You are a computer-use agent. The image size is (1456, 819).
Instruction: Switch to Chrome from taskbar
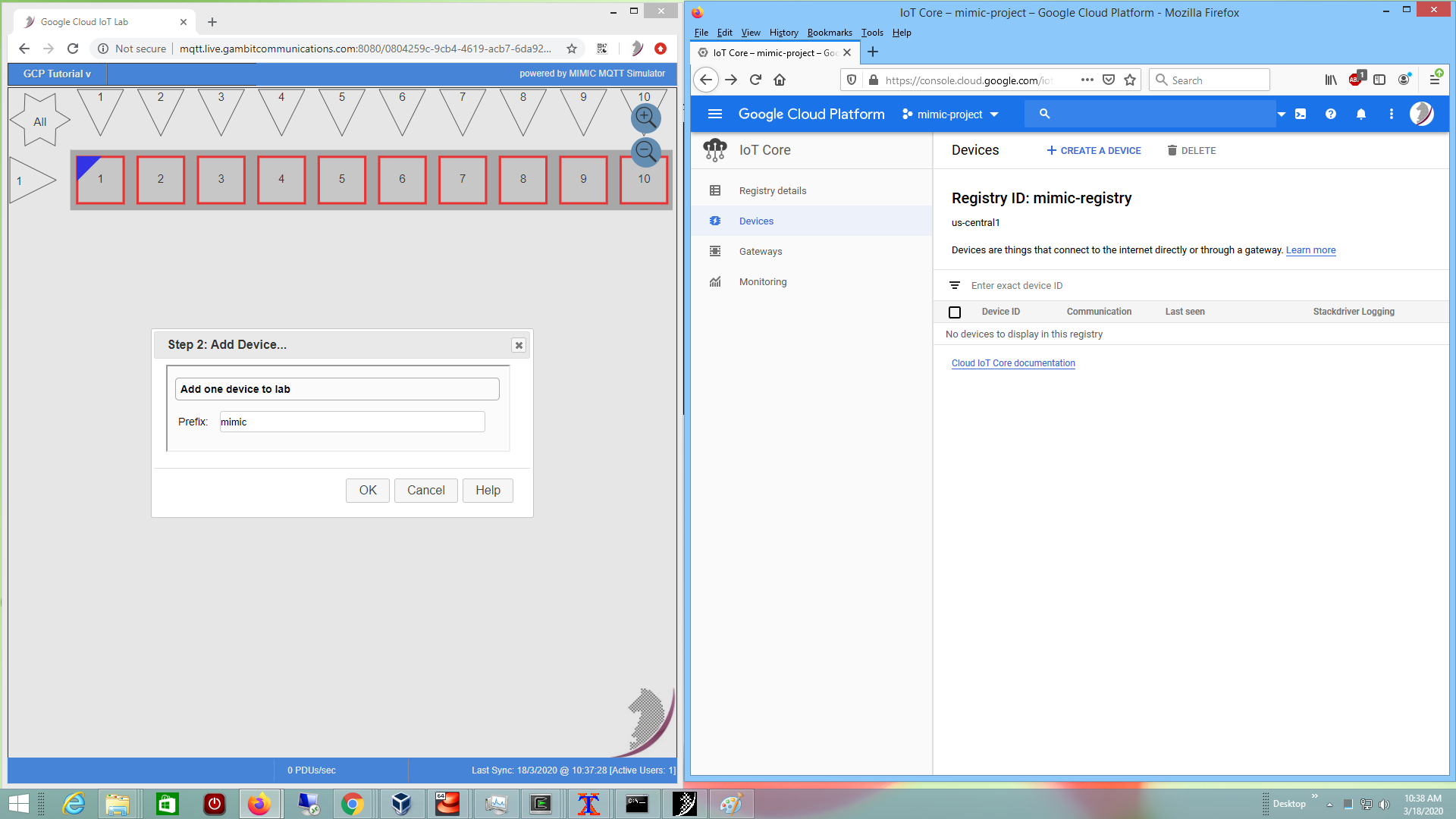353,804
